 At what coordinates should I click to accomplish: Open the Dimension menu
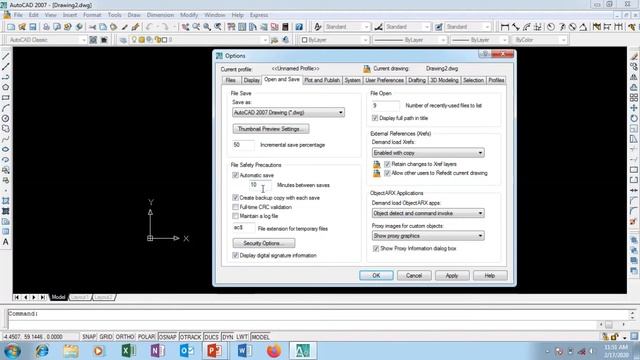[160, 15]
